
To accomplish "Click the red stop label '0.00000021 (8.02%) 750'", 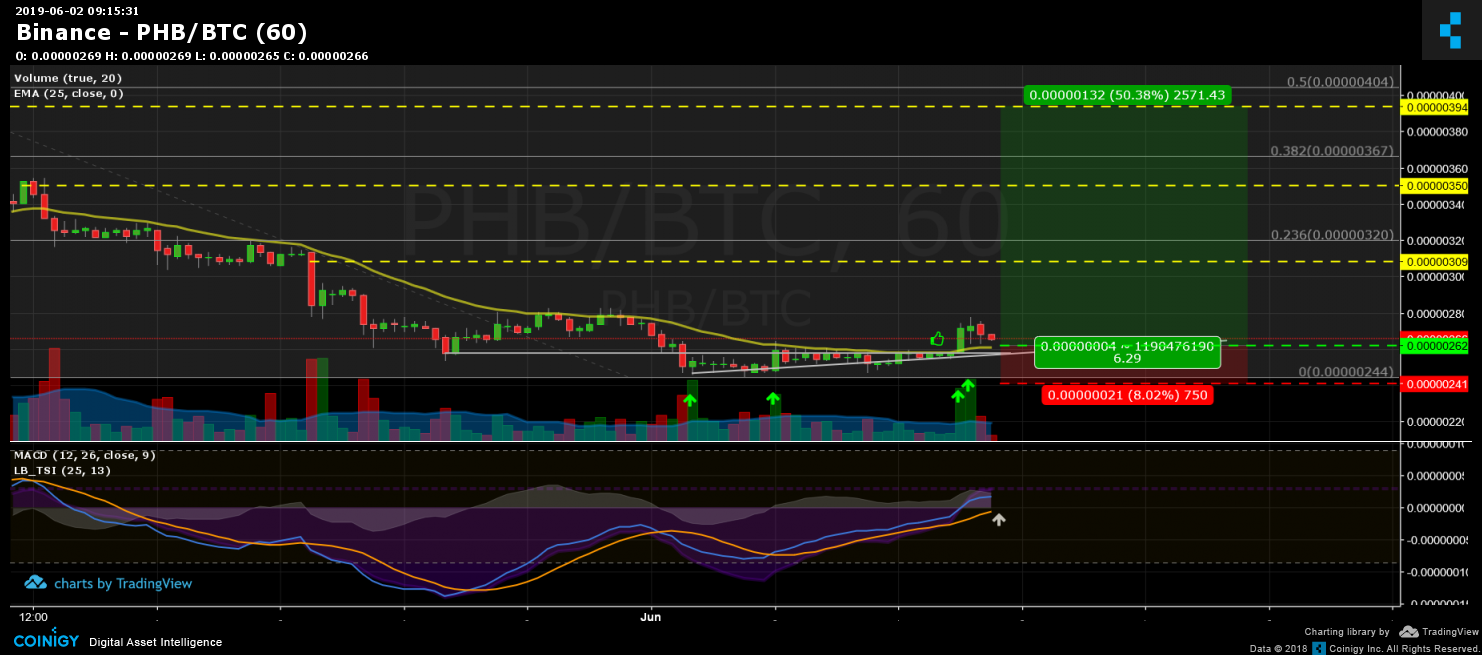I will click(x=1126, y=395).
